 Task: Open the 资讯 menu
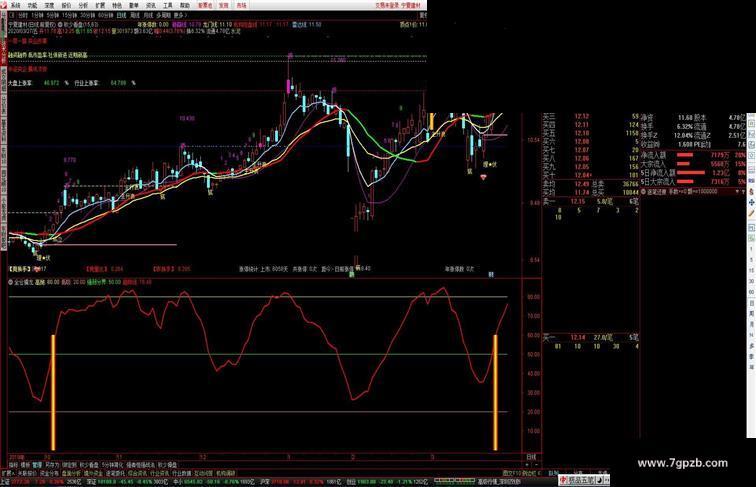click(x=150, y=6)
